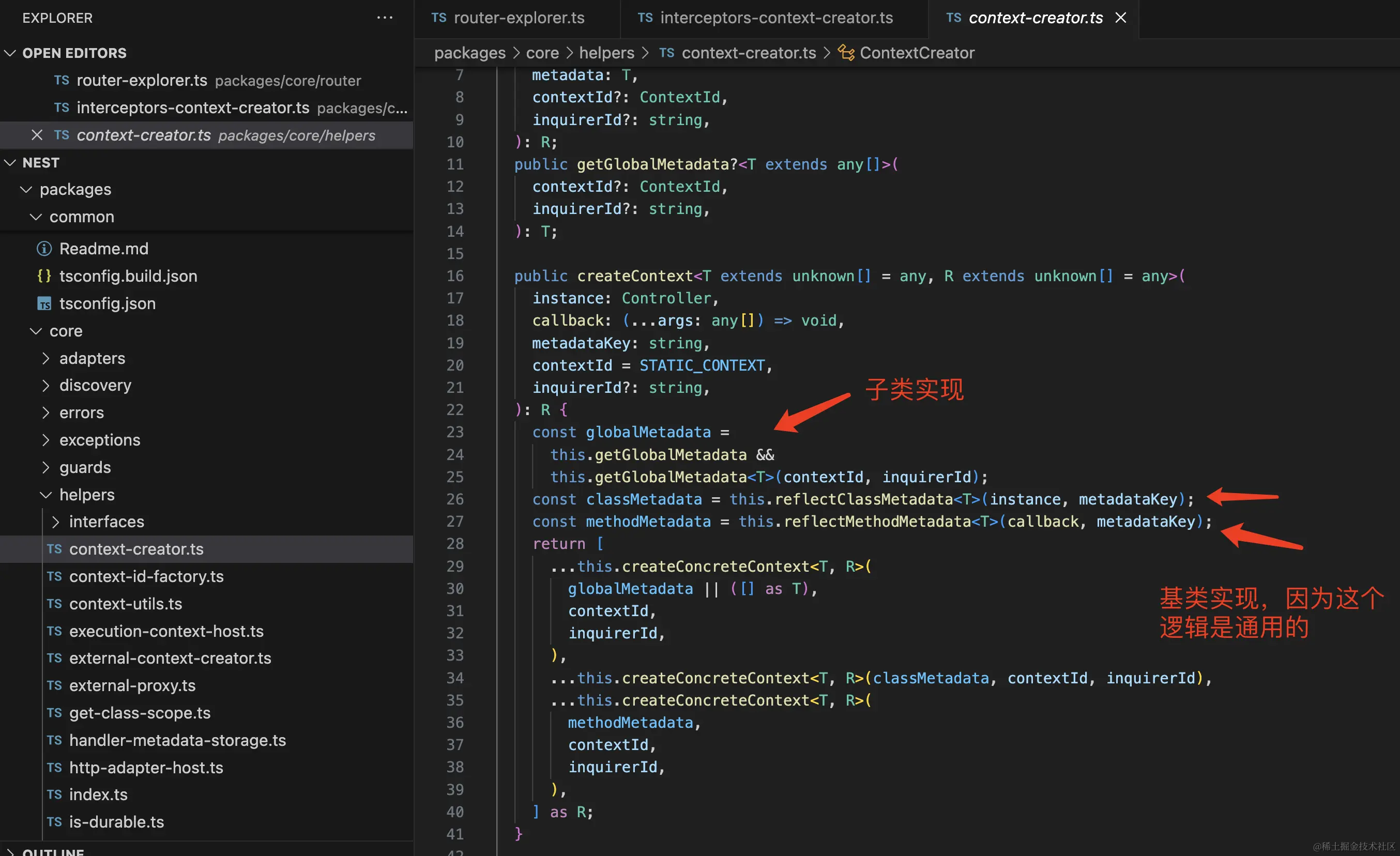
Task: Open context-creator.ts in file tree
Action: point(207,549)
